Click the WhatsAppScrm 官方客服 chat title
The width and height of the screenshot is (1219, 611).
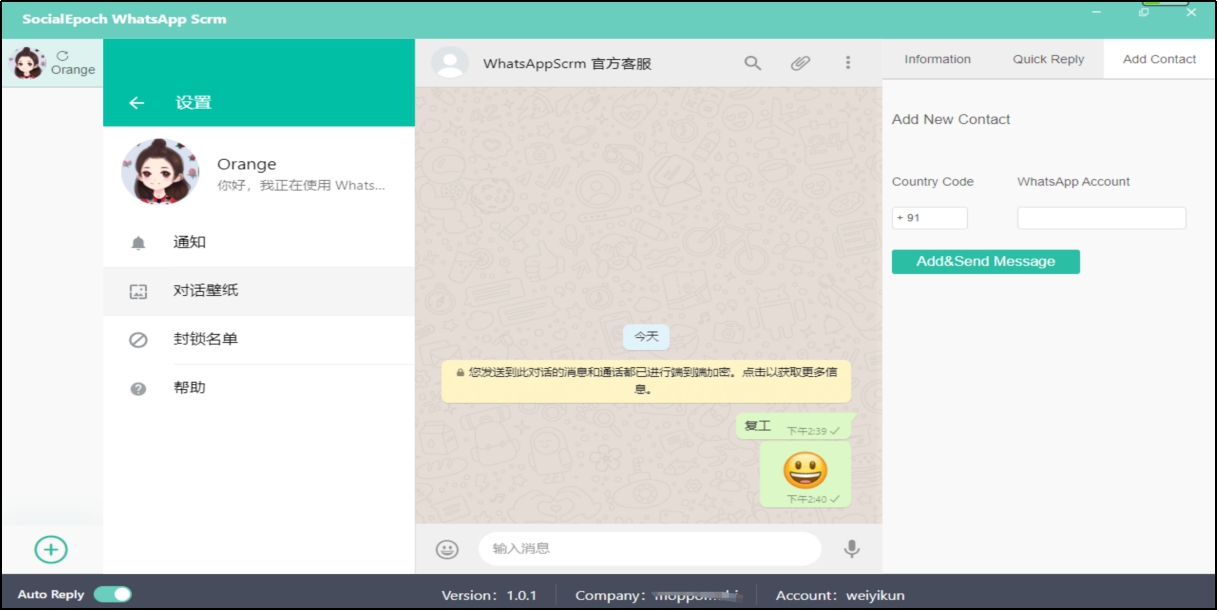tap(567, 64)
